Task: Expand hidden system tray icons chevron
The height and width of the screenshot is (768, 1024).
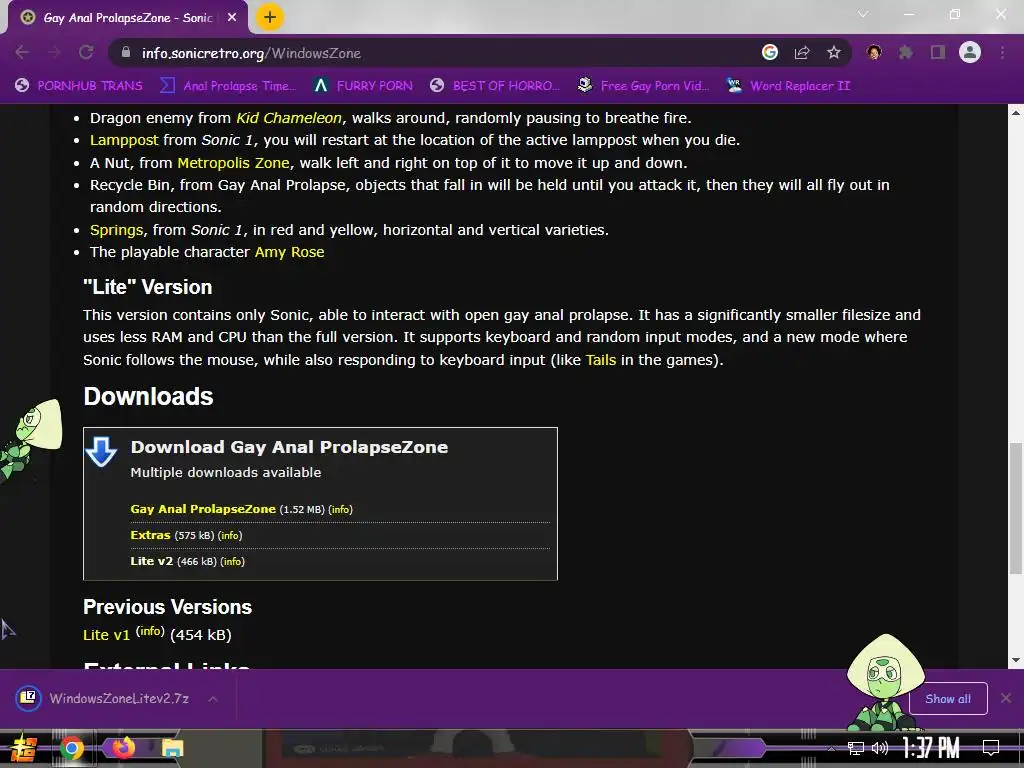Action: click(830, 748)
